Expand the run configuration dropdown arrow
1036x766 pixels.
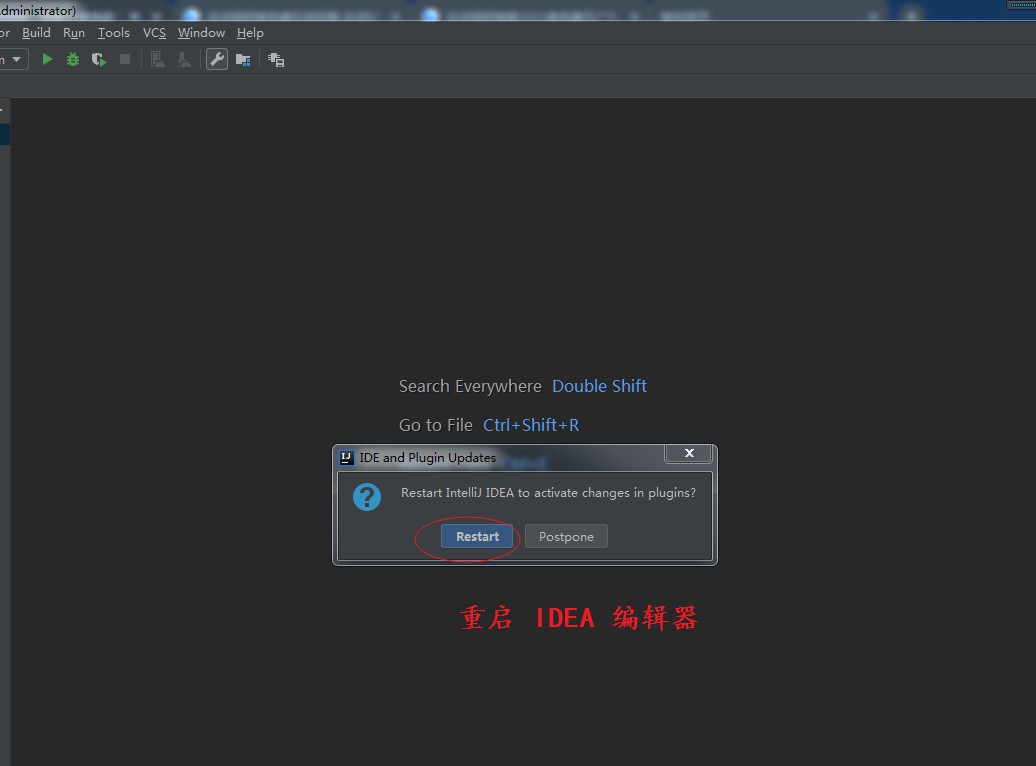coord(17,59)
